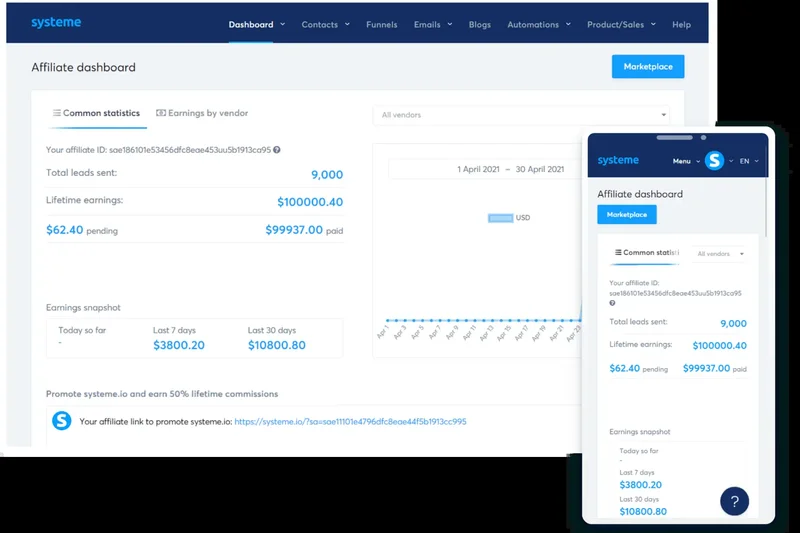
Task: Click the mobile $3800.20 Last 7 days value
Action: point(640,485)
